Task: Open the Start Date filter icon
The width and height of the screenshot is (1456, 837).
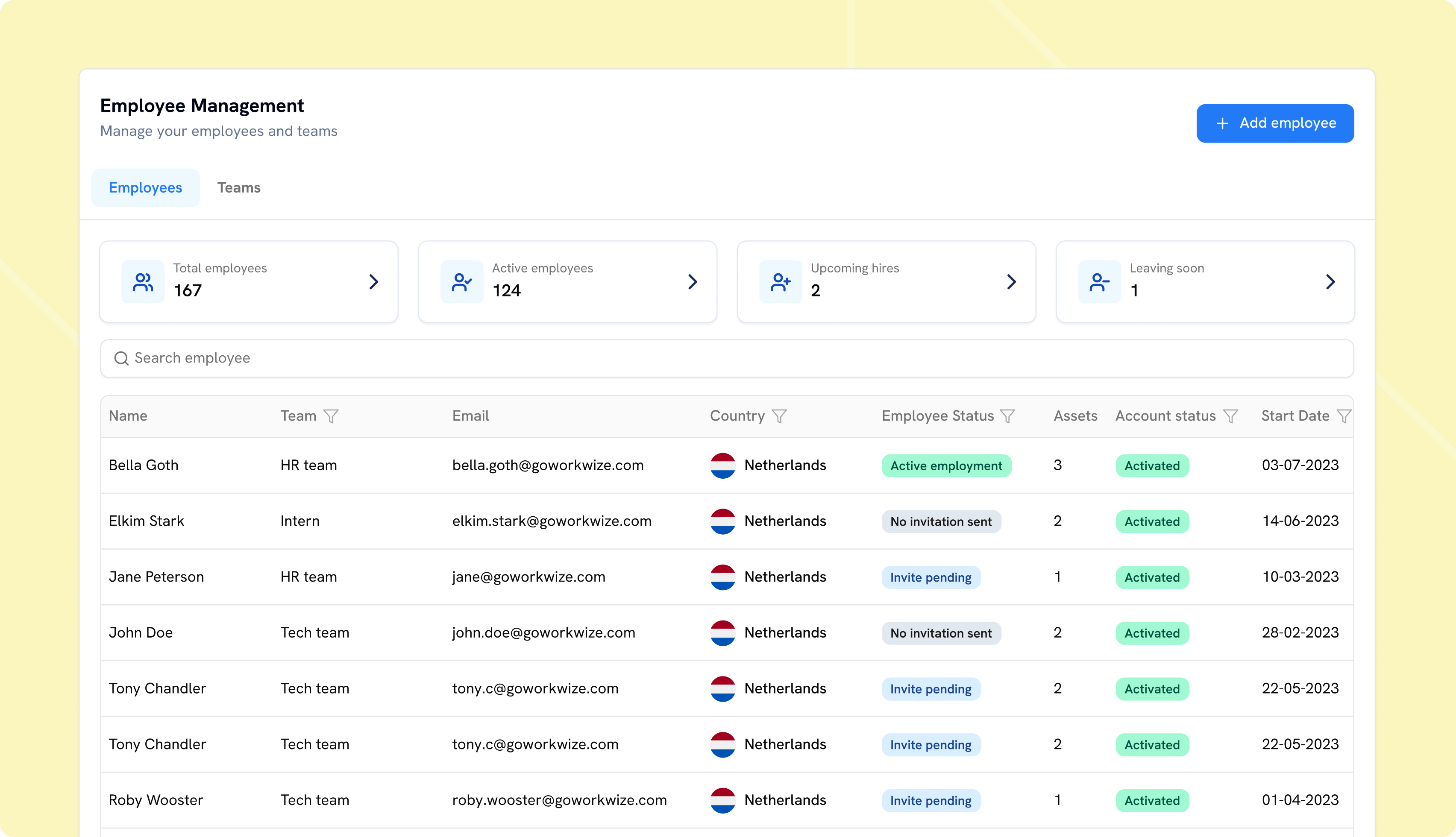Action: click(x=1343, y=416)
